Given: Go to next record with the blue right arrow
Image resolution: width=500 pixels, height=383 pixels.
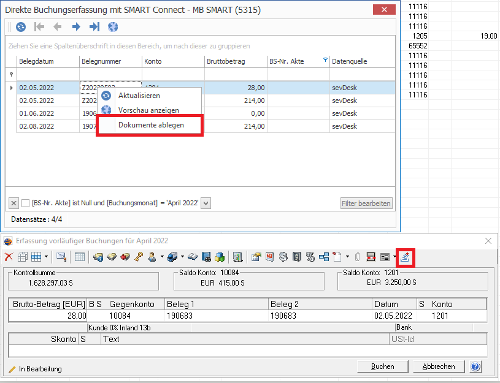Looking at the screenshot, I should coord(76,27).
